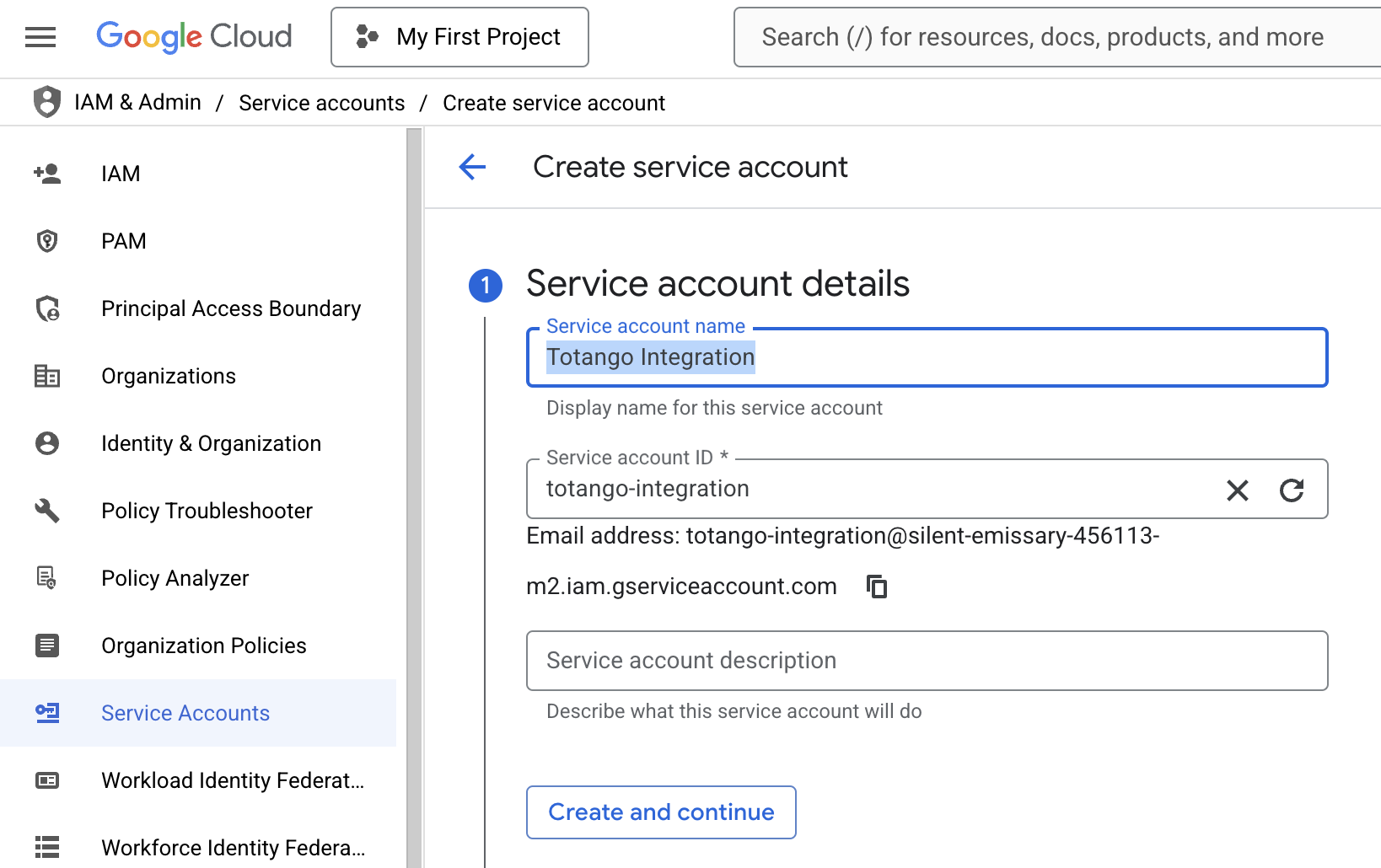The width and height of the screenshot is (1381, 868).
Task: Click the Create service account breadcrumb
Action: pyautogui.click(x=554, y=103)
